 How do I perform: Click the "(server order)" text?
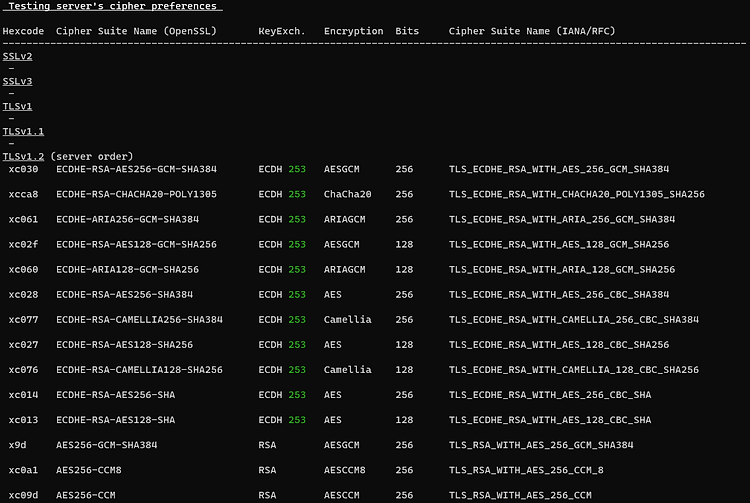point(92,156)
